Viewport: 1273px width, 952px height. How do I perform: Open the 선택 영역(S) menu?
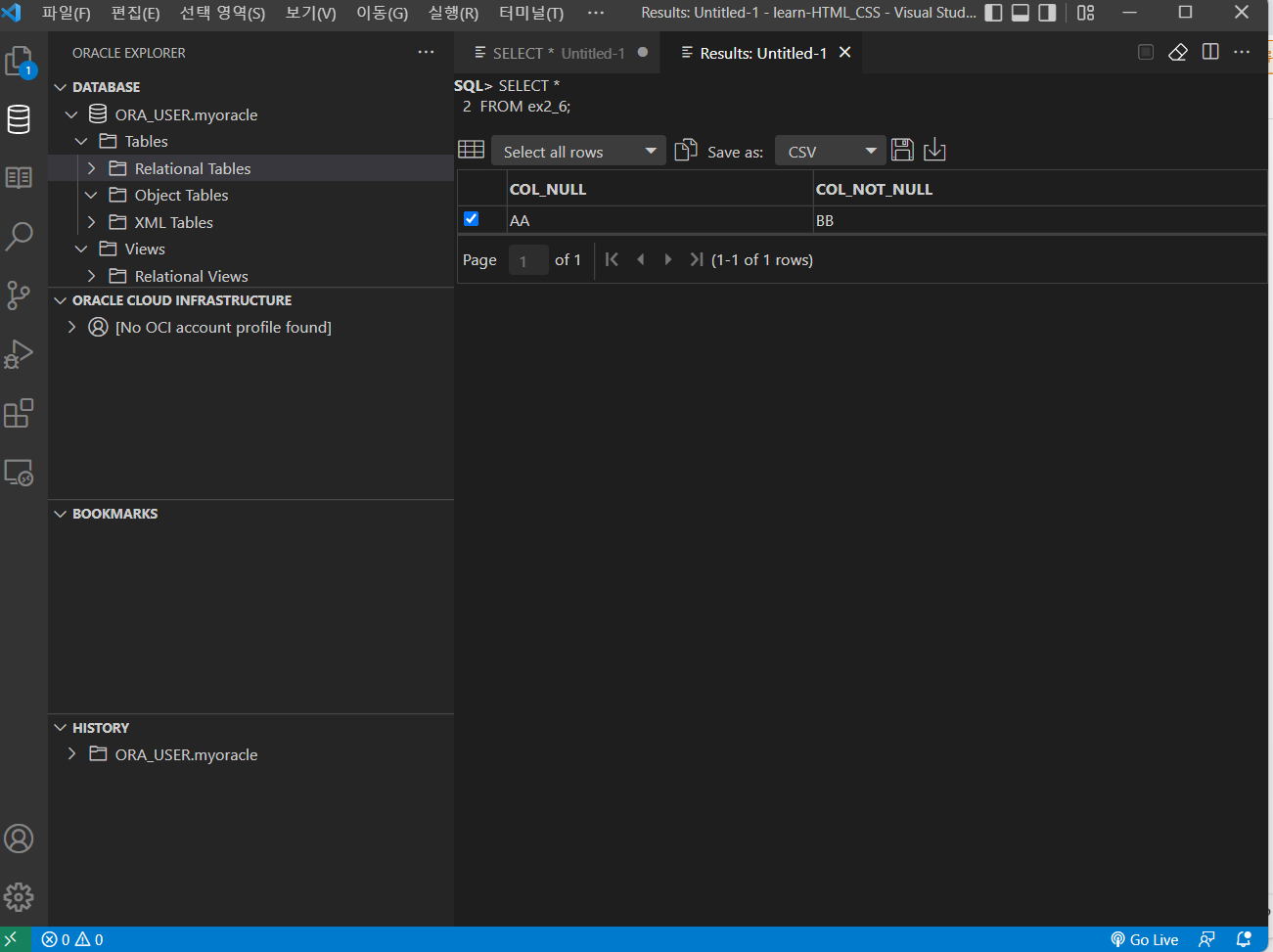[222, 13]
